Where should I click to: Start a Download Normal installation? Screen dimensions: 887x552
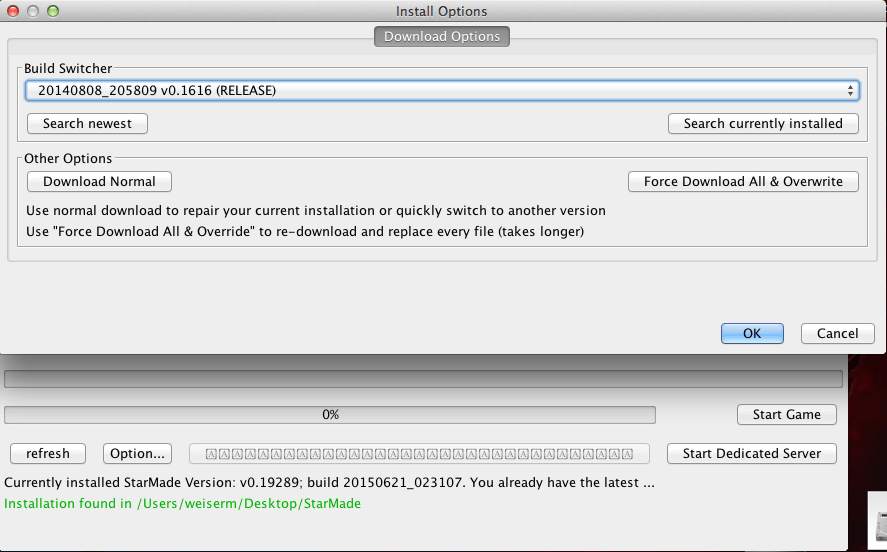(99, 181)
